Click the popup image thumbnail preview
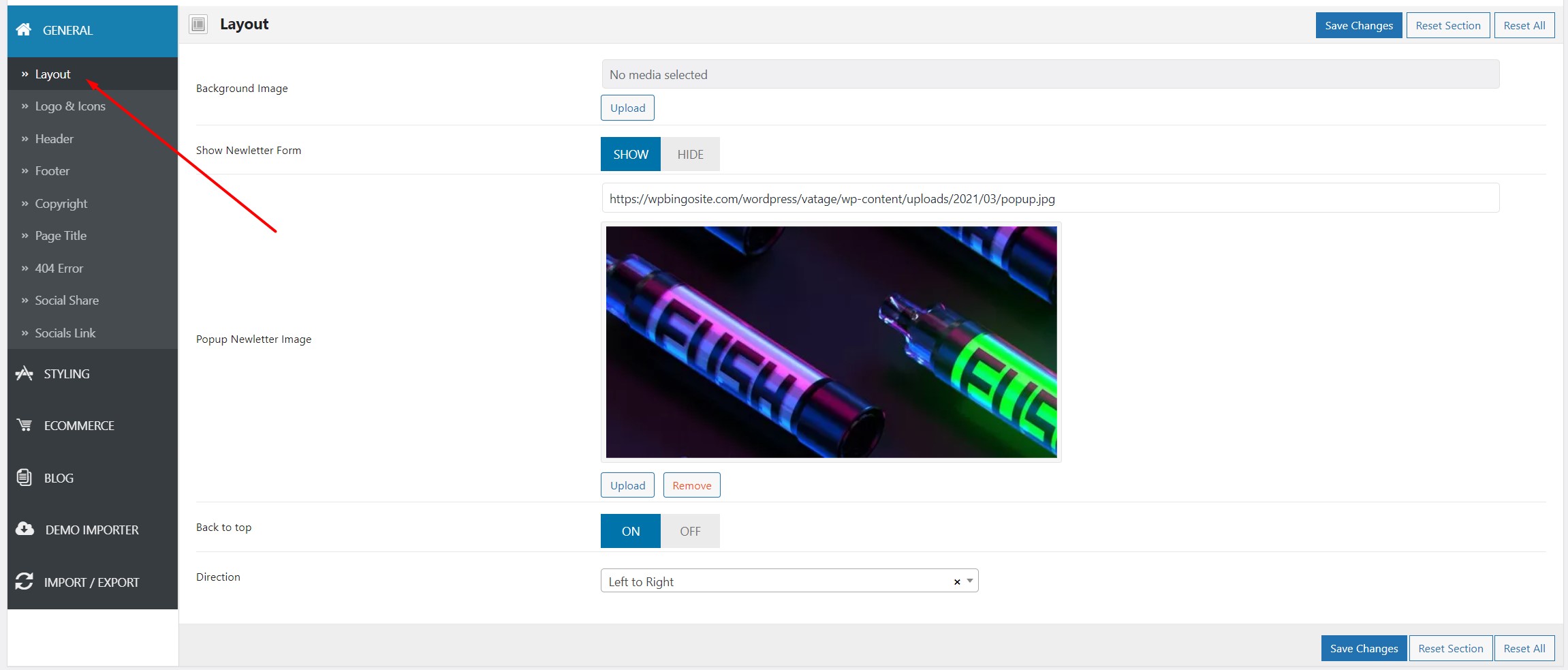Screen dimensions: 1568x670 tap(831, 342)
